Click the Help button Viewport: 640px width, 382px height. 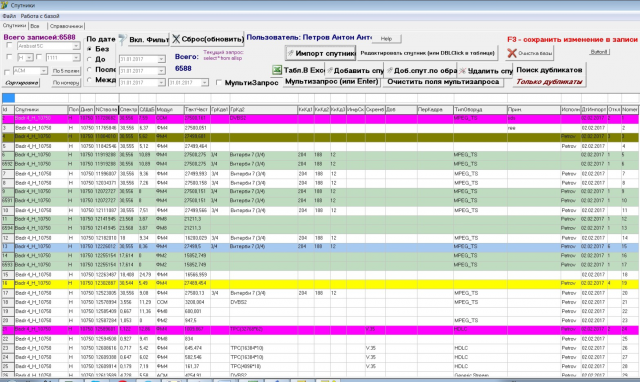pyautogui.click(x=386, y=38)
